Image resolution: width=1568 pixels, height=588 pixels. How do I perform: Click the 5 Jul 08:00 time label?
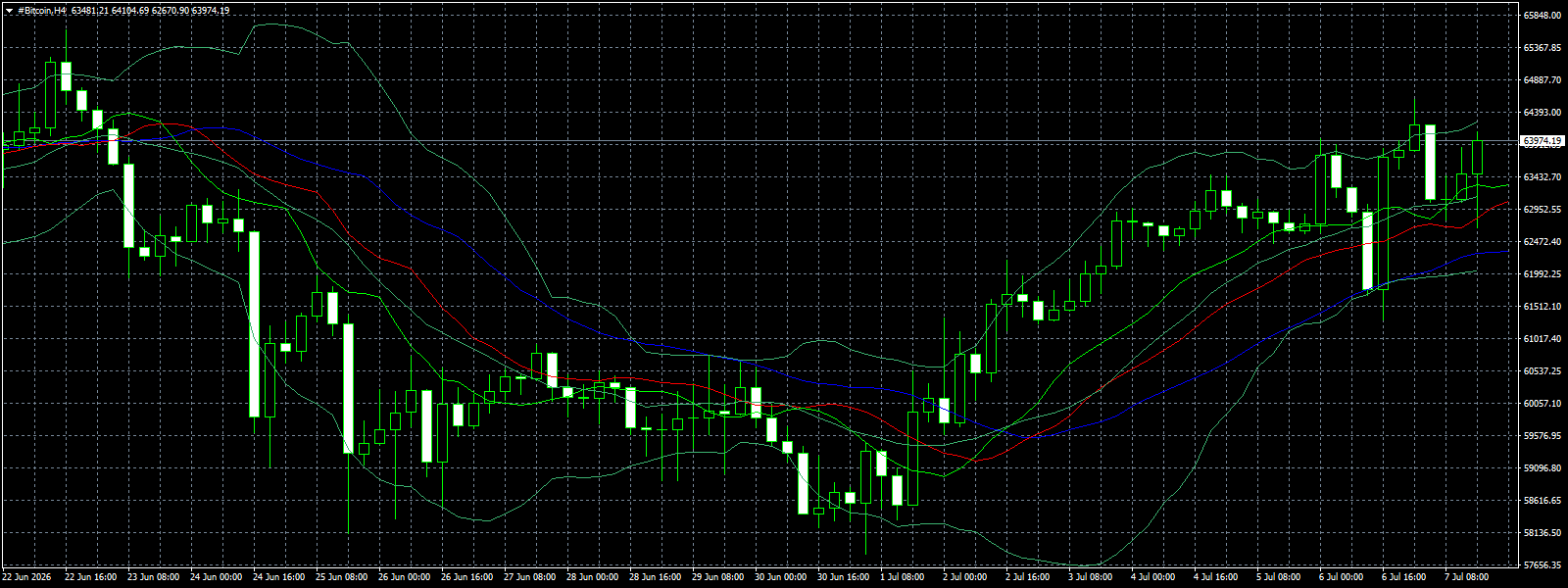tap(1280, 577)
